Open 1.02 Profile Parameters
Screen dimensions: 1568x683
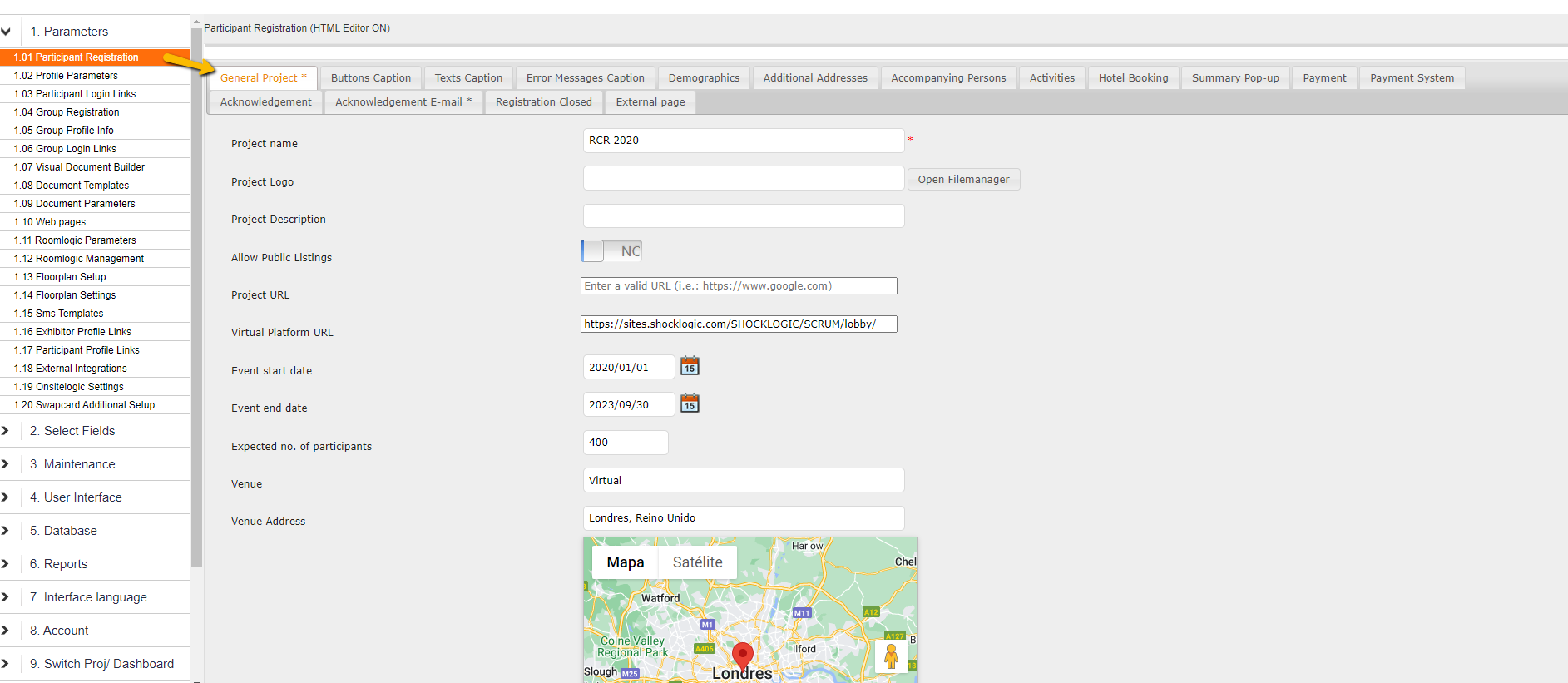pyautogui.click(x=95, y=76)
